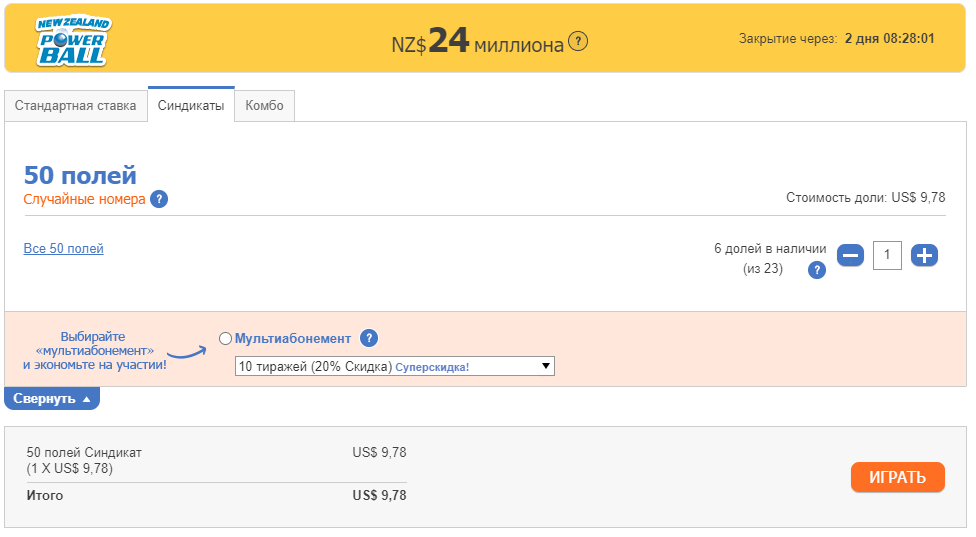Open help icon beside available shares count
The image size is (976, 537).
click(x=817, y=270)
